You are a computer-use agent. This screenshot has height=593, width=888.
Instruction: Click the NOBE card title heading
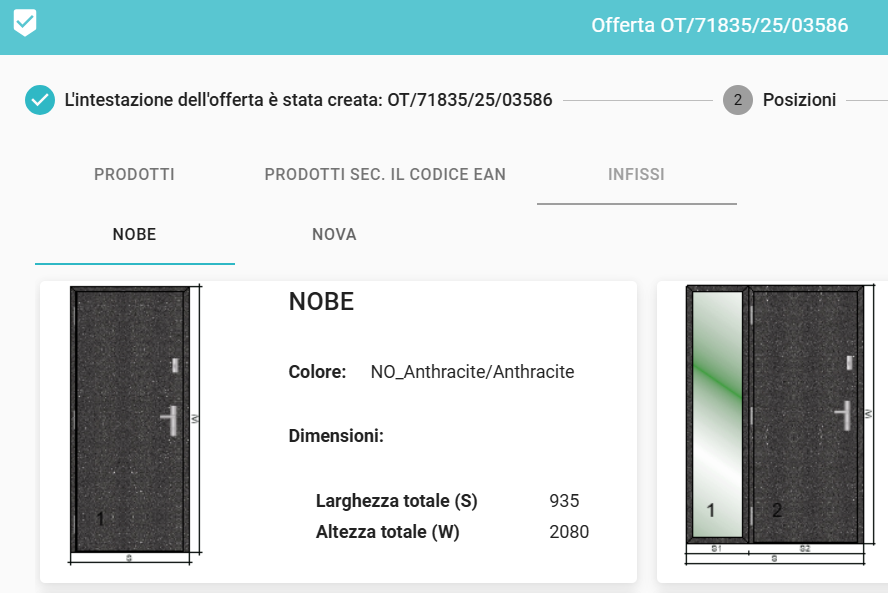coord(321,302)
